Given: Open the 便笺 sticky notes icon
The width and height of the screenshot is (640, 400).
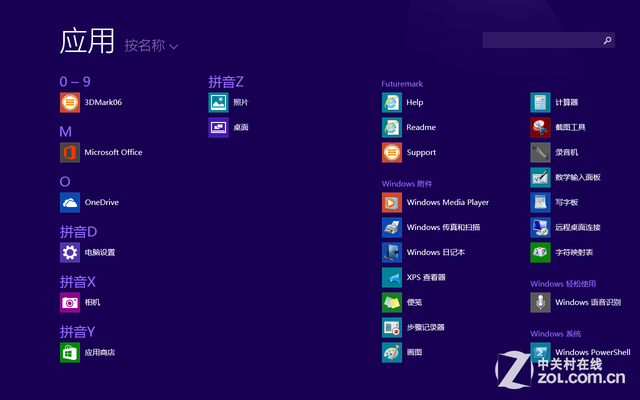Looking at the screenshot, I should (x=392, y=302).
